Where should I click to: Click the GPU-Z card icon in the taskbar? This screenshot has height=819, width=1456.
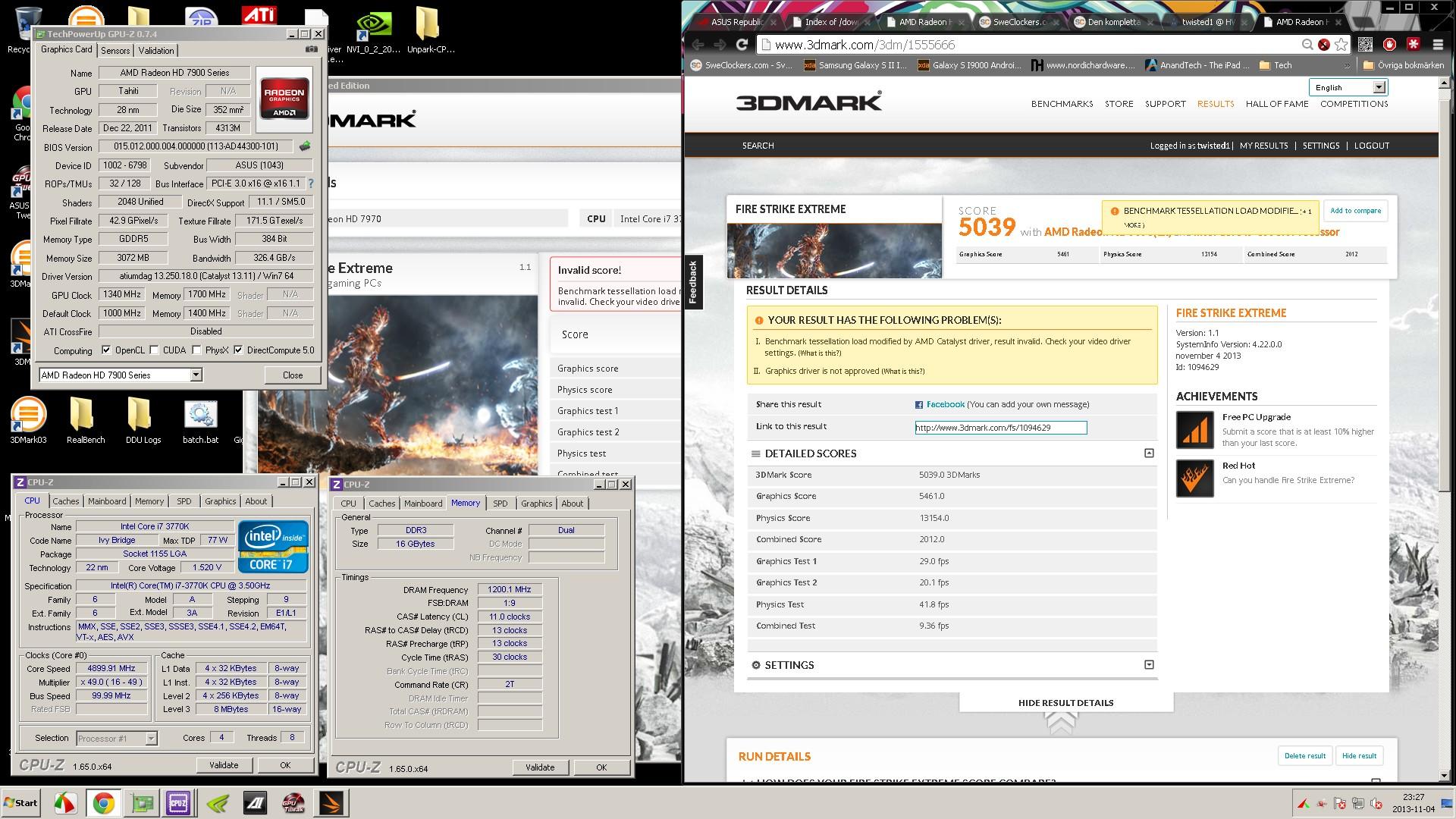[142, 803]
